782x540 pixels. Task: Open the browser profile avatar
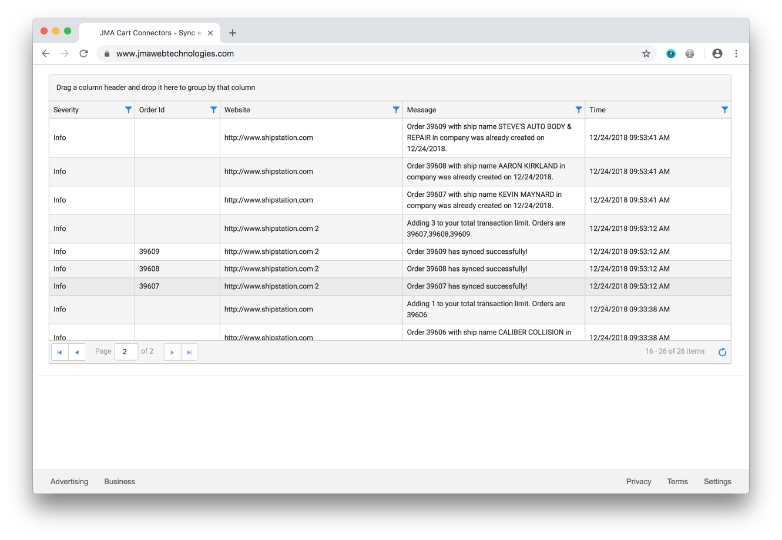click(x=717, y=53)
